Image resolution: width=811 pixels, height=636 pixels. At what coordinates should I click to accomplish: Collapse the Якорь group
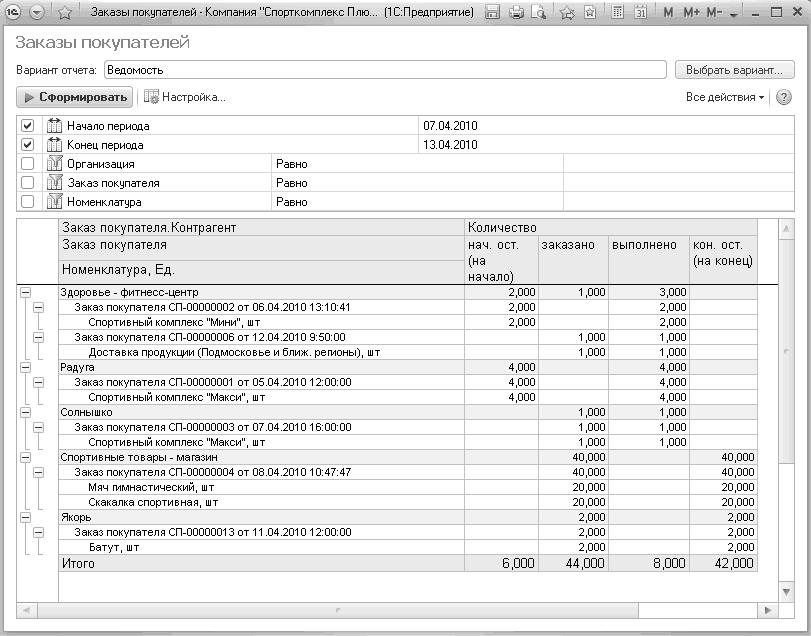click(25, 517)
